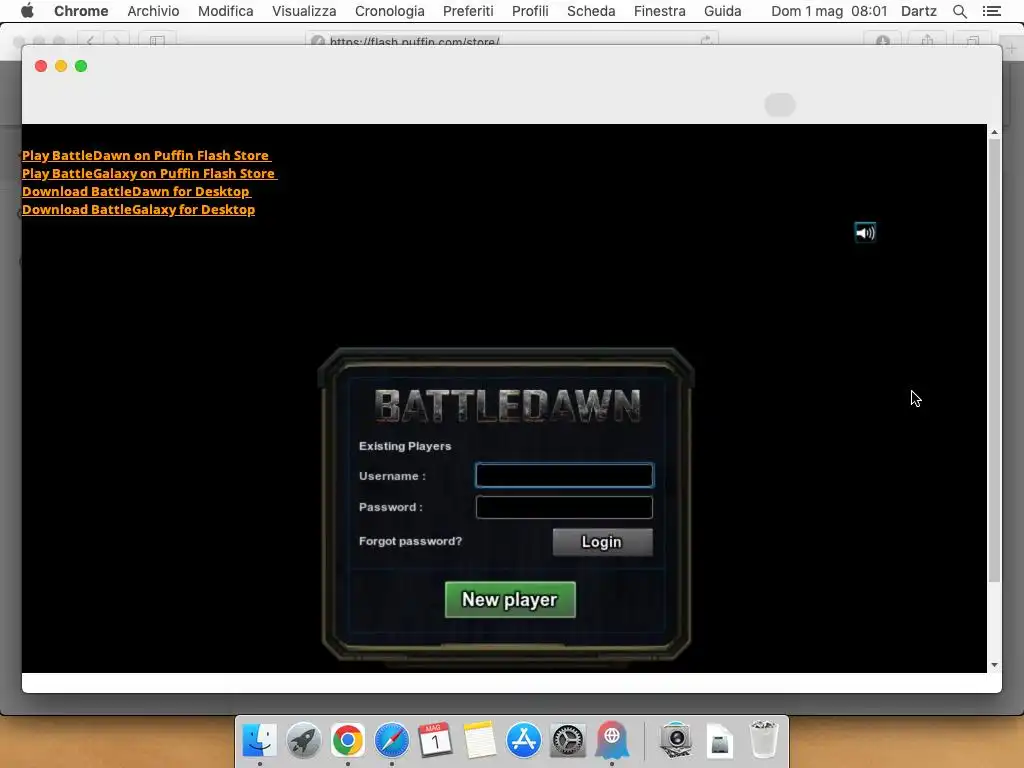The height and width of the screenshot is (768, 1024).
Task: Open the Profili menu
Action: click(x=530, y=11)
